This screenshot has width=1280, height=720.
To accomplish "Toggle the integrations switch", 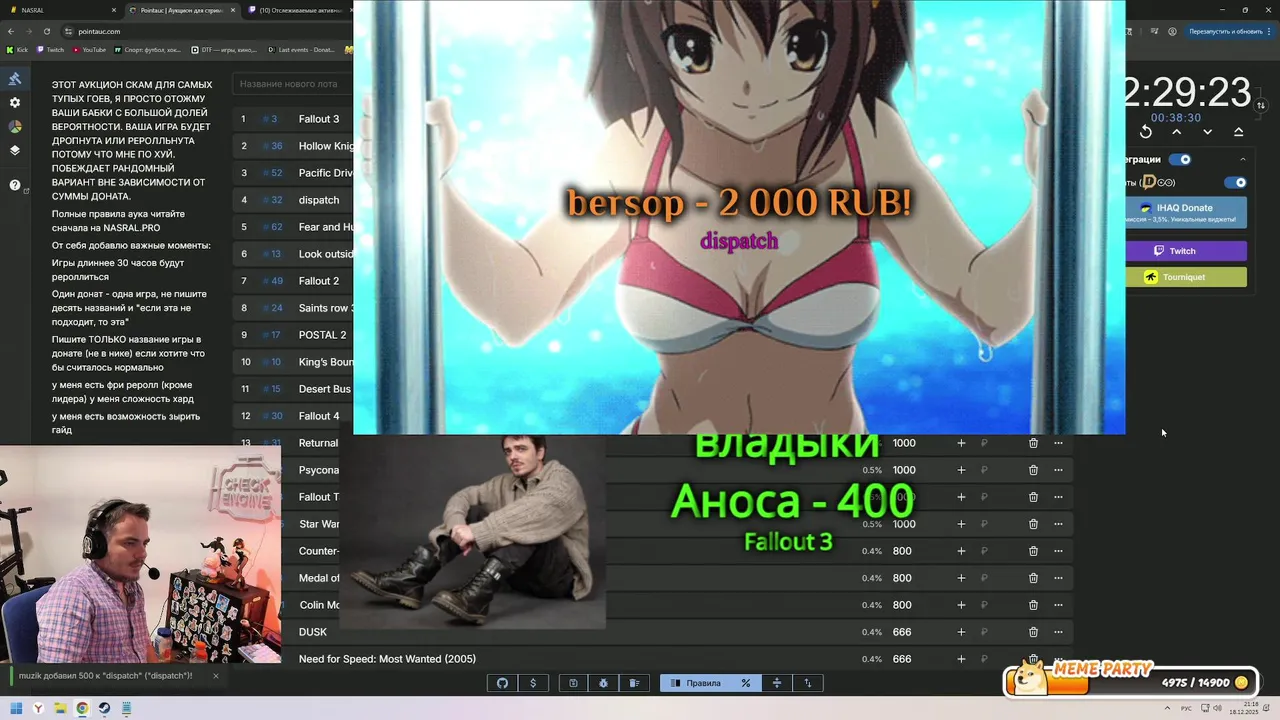I will point(1181,159).
